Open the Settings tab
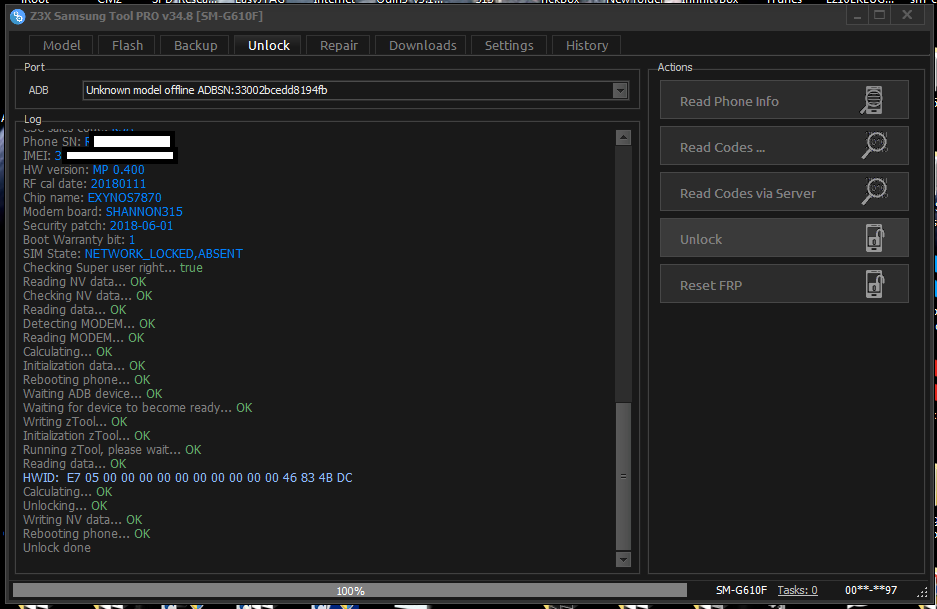The height and width of the screenshot is (609, 937). pos(509,45)
